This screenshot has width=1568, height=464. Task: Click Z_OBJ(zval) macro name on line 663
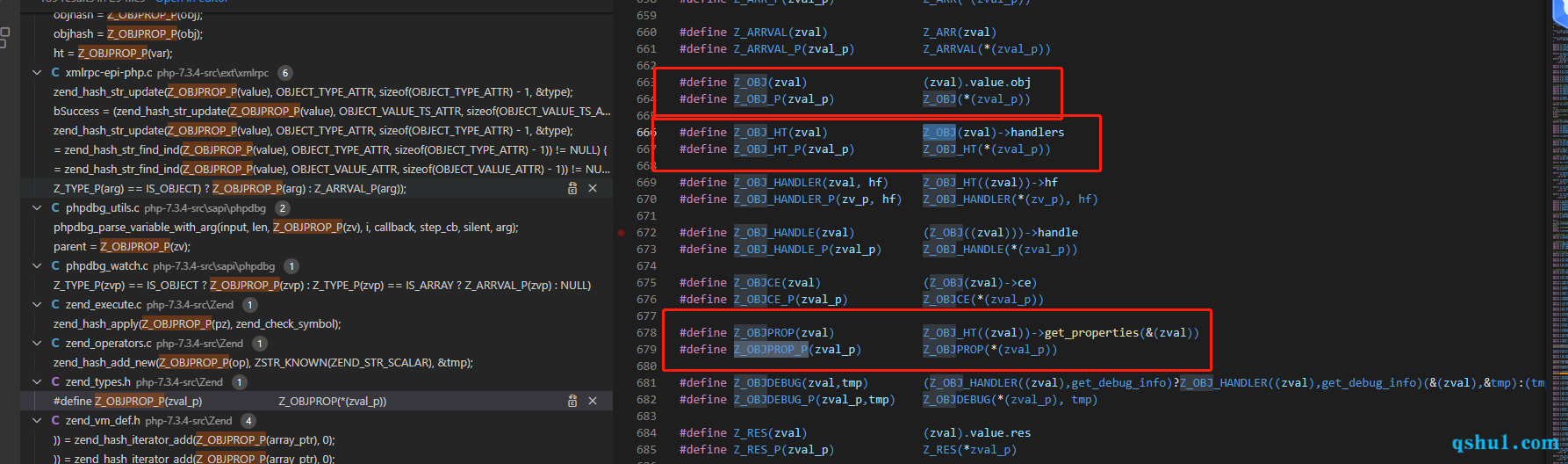770,83
